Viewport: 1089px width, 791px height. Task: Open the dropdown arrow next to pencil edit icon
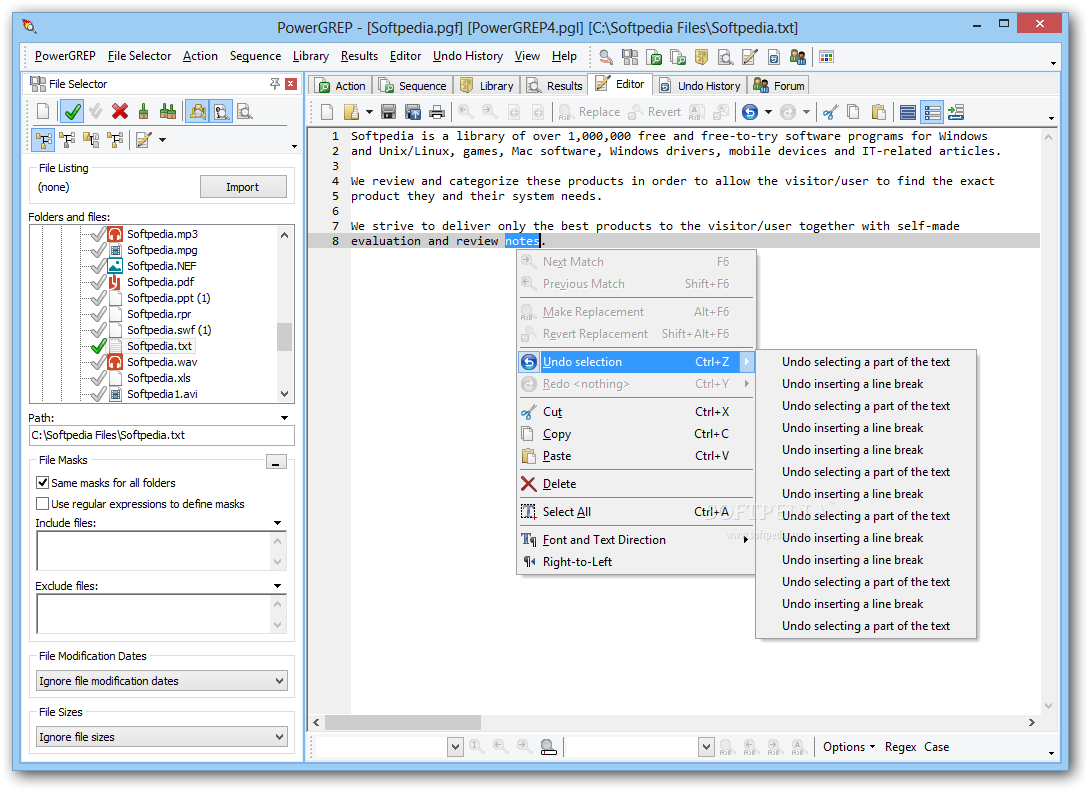163,140
